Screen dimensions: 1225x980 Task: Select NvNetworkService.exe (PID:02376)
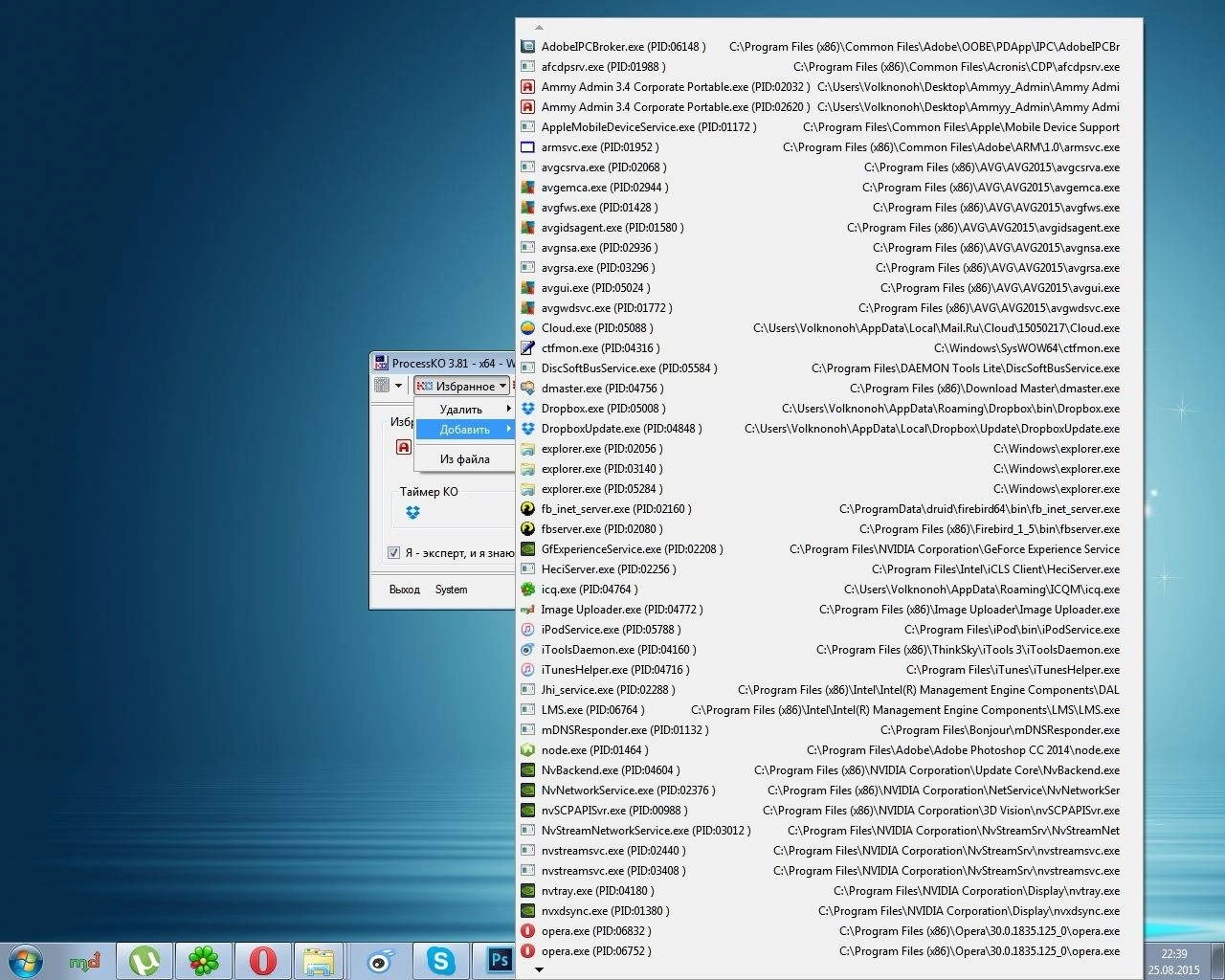tap(829, 790)
